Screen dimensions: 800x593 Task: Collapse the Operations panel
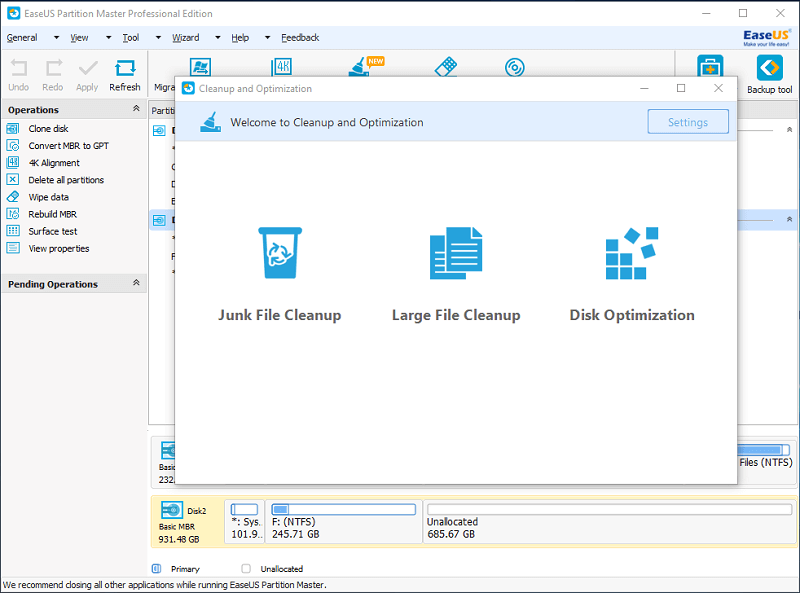pyautogui.click(x=136, y=109)
